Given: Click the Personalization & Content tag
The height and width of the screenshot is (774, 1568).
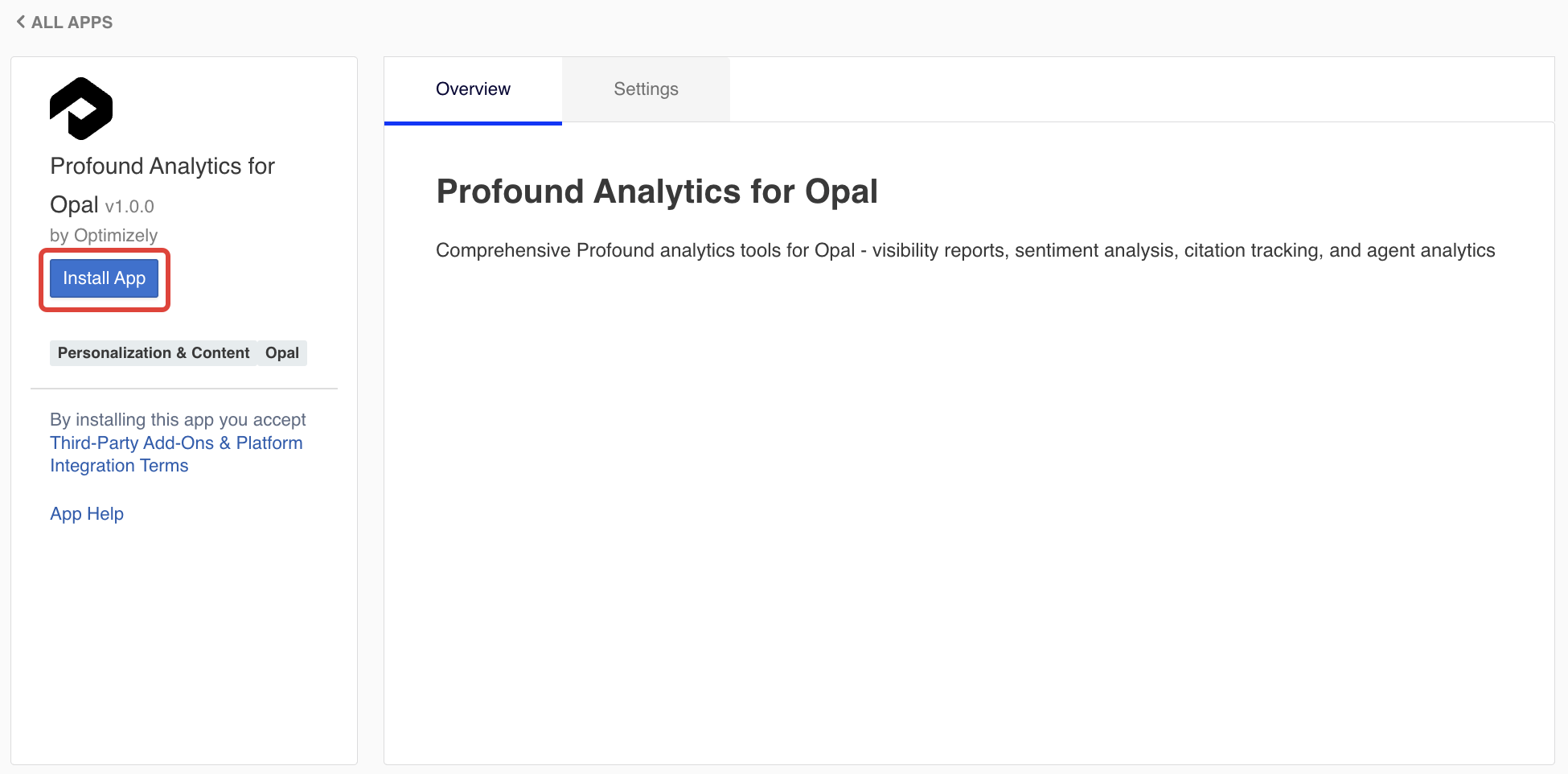Looking at the screenshot, I should [x=154, y=353].
